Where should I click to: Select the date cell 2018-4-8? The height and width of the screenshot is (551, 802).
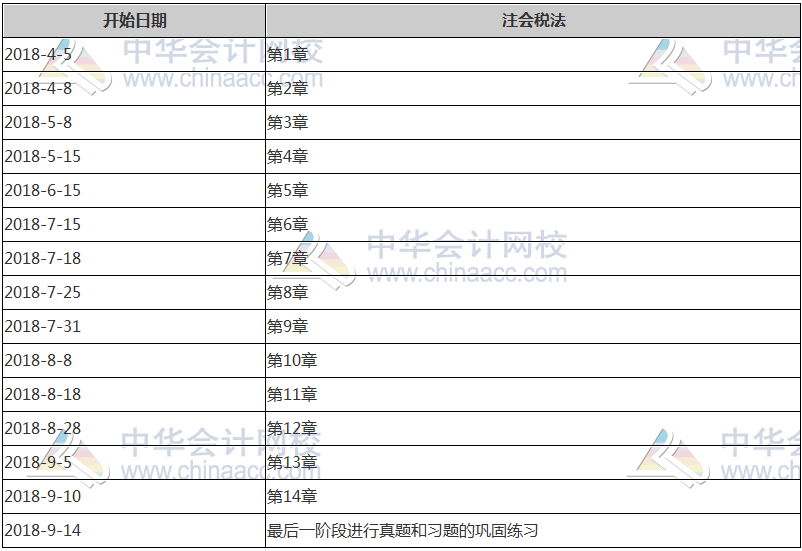click(134, 89)
